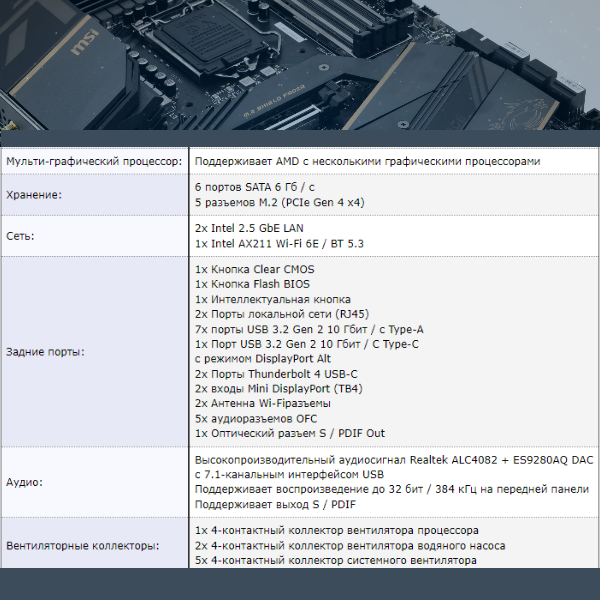Click '1x Intel AX211 Wi-Fi 6E / BT 5.3' line
600x600 pixels.
click(x=279, y=244)
